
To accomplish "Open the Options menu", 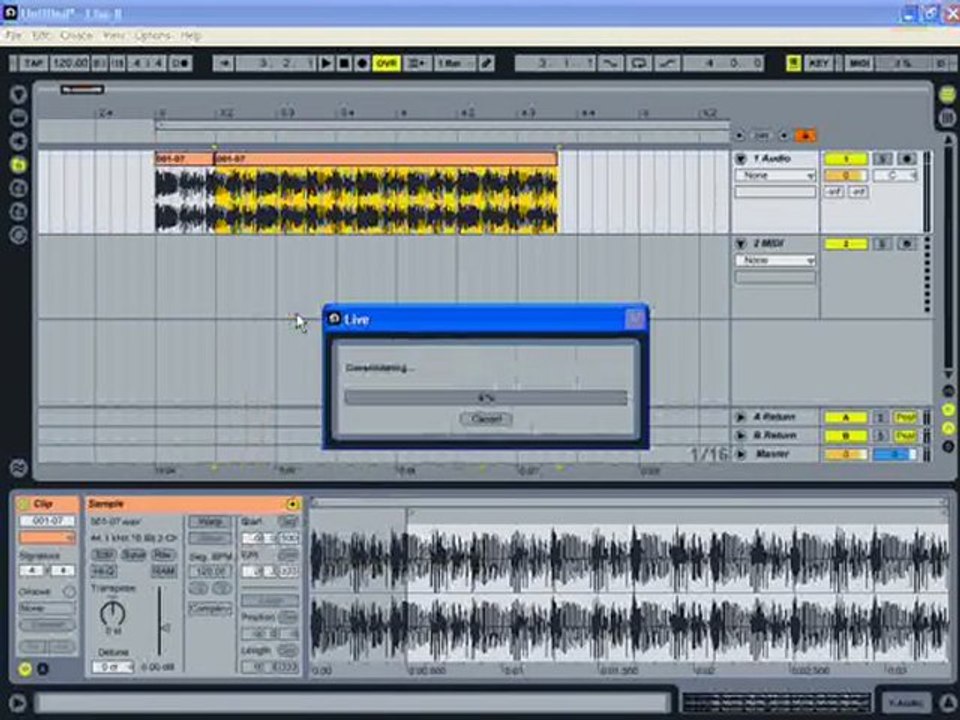I will (152, 36).
